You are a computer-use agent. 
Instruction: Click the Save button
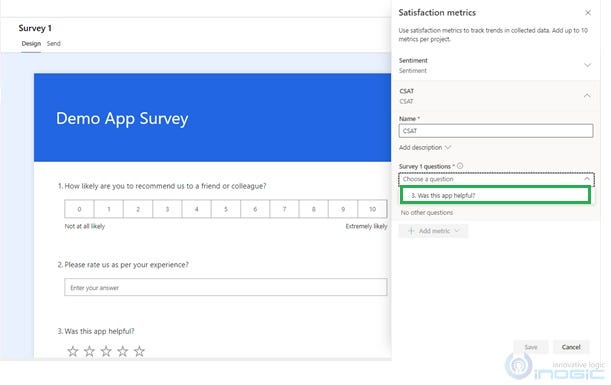pyautogui.click(x=531, y=347)
